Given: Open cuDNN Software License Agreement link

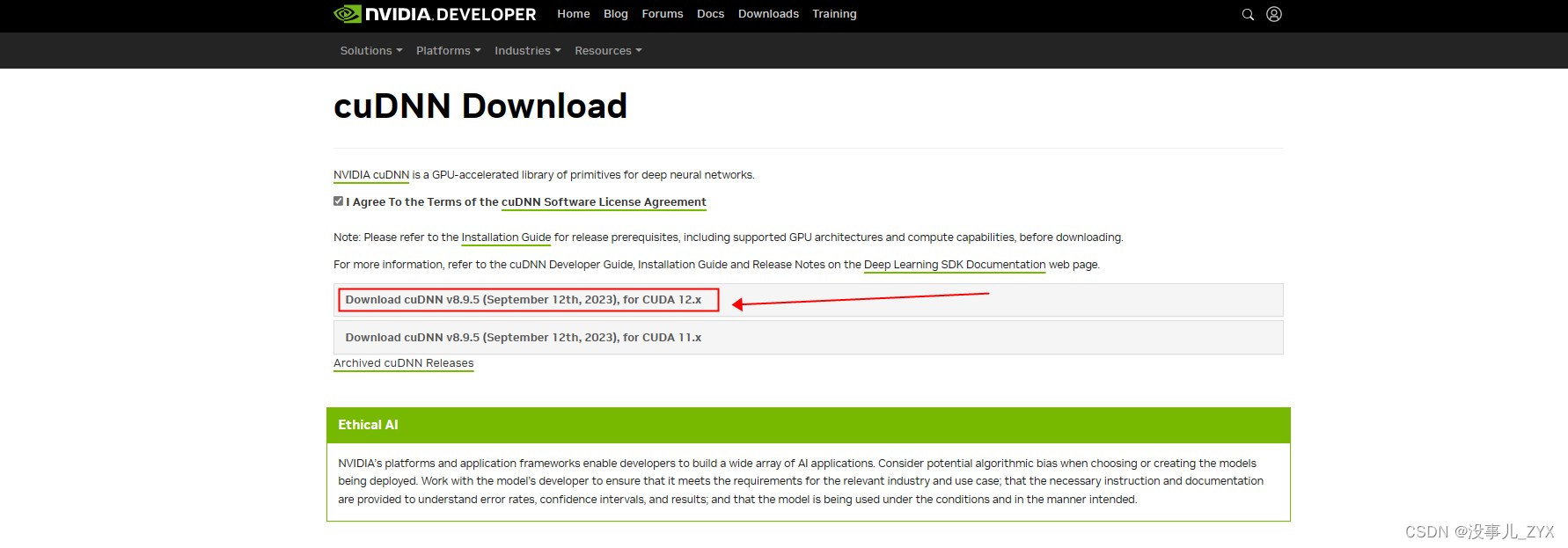Looking at the screenshot, I should 604,202.
